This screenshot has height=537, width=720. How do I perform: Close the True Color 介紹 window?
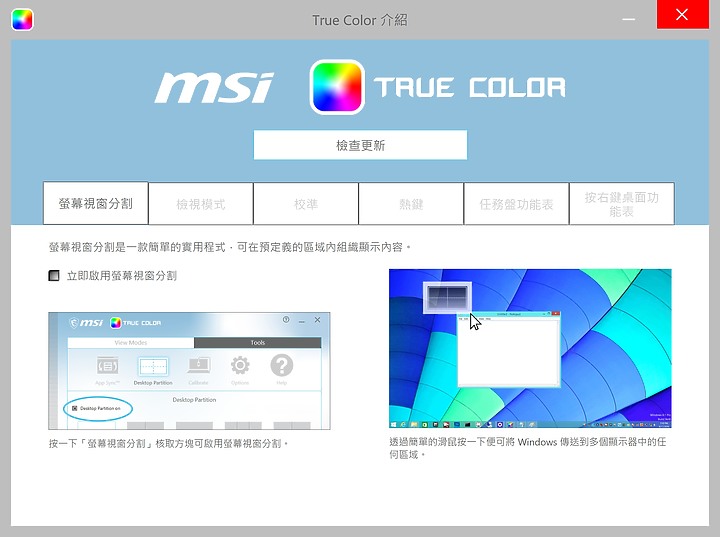coord(682,15)
